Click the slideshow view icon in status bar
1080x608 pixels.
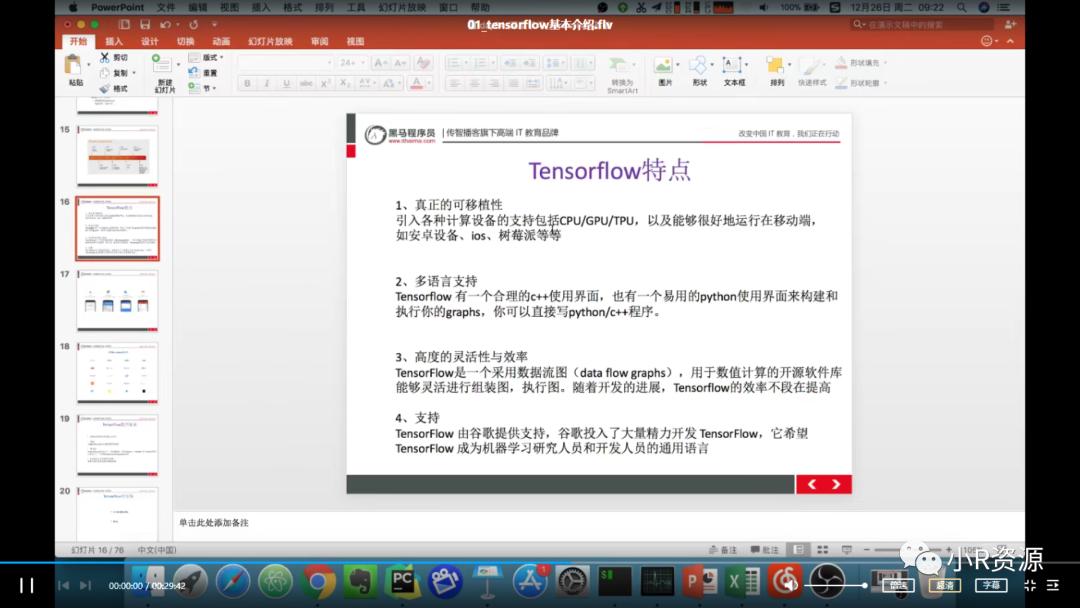(x=847, y=550)
